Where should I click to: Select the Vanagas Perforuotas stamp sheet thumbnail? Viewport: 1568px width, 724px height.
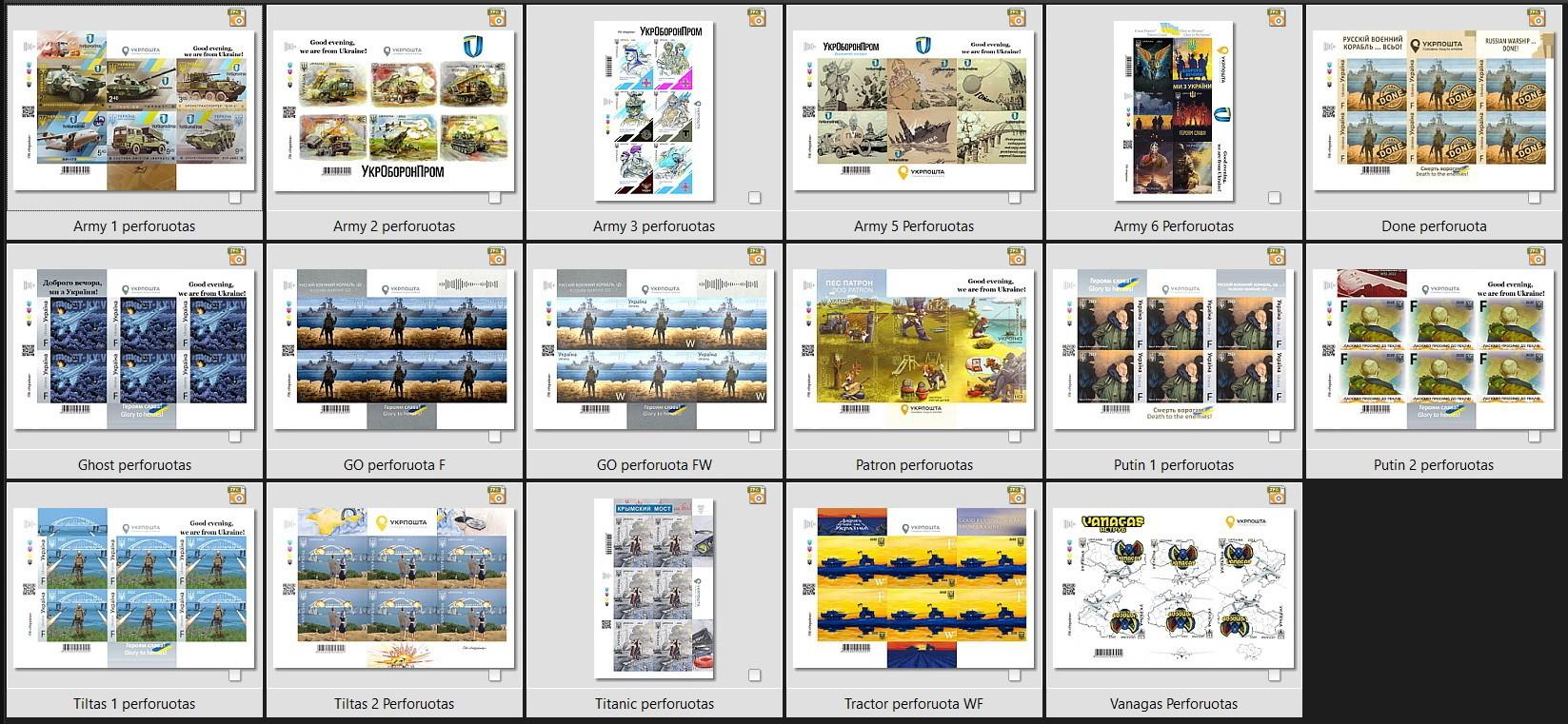pos(1174,588)
